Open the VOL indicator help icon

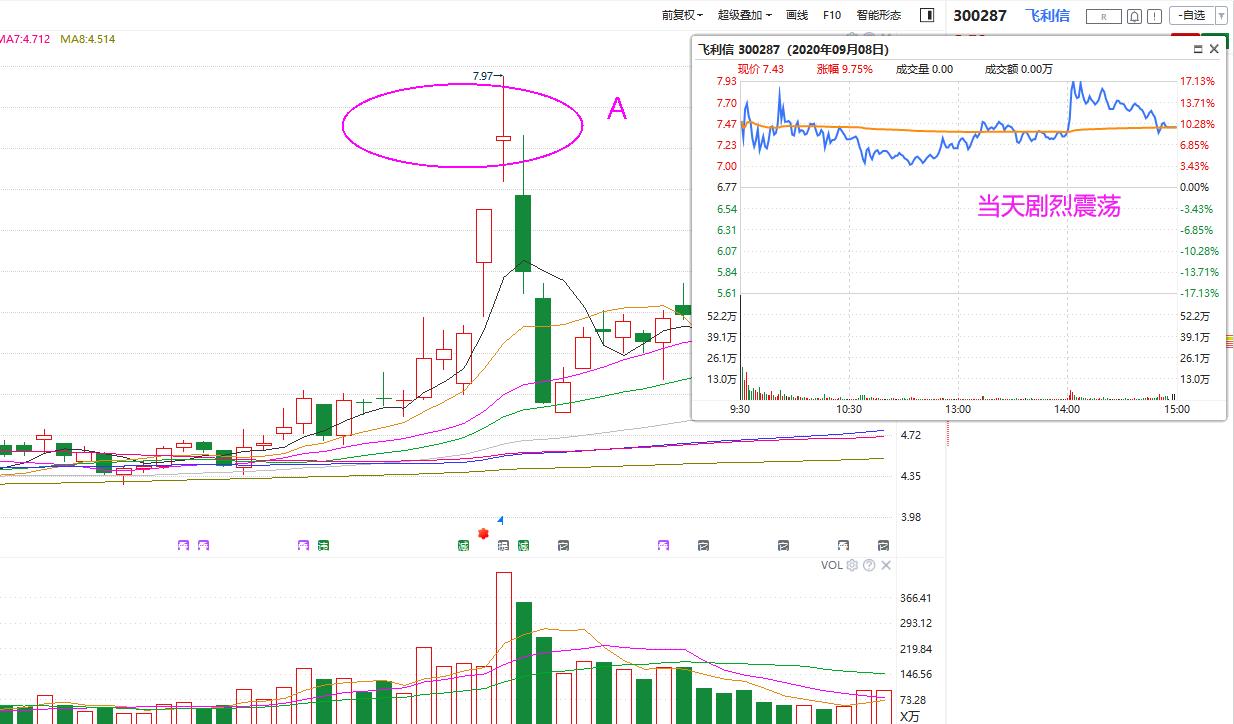pos(869,565)
